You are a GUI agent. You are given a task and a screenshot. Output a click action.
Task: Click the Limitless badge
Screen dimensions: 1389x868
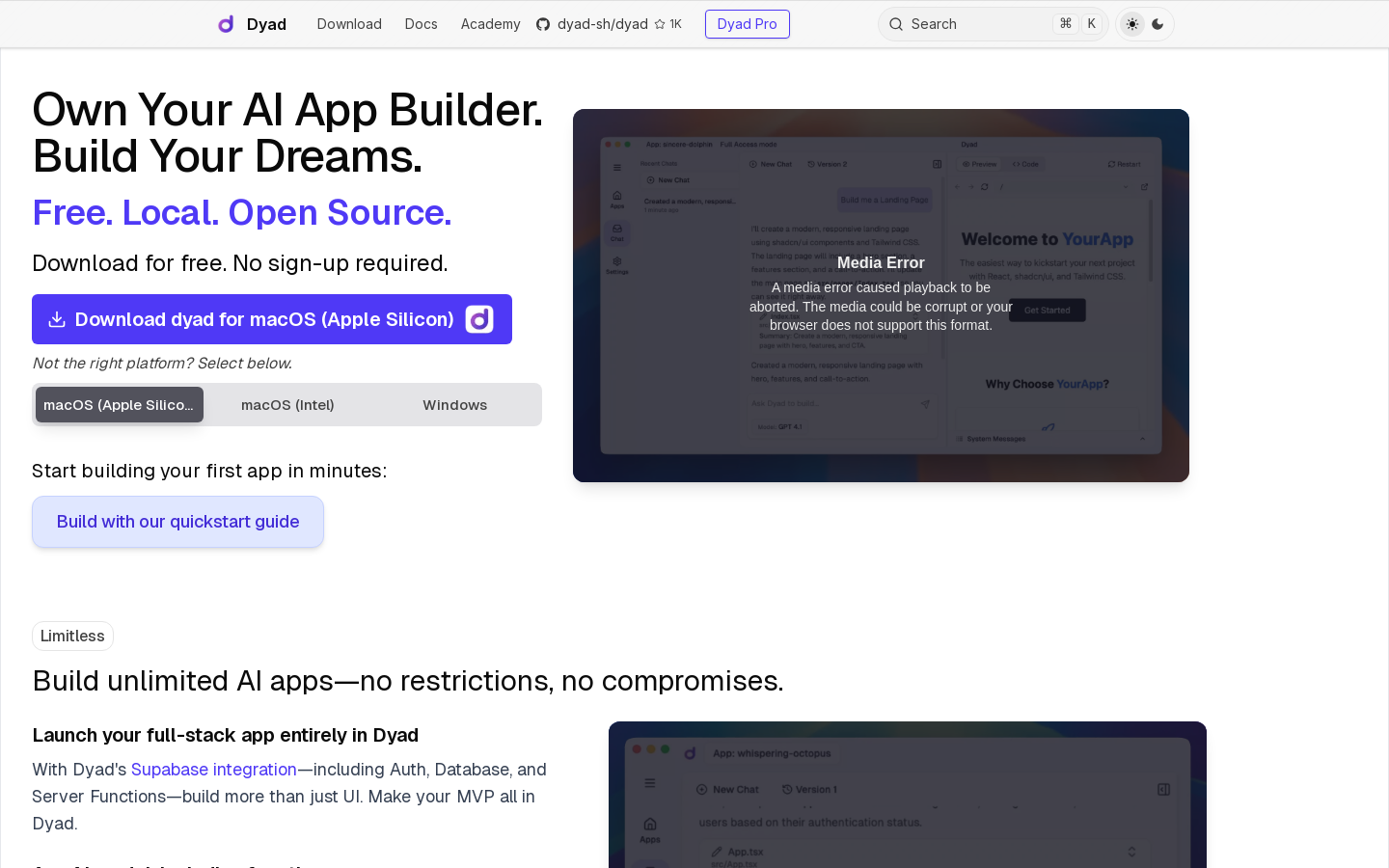point(72,637)
